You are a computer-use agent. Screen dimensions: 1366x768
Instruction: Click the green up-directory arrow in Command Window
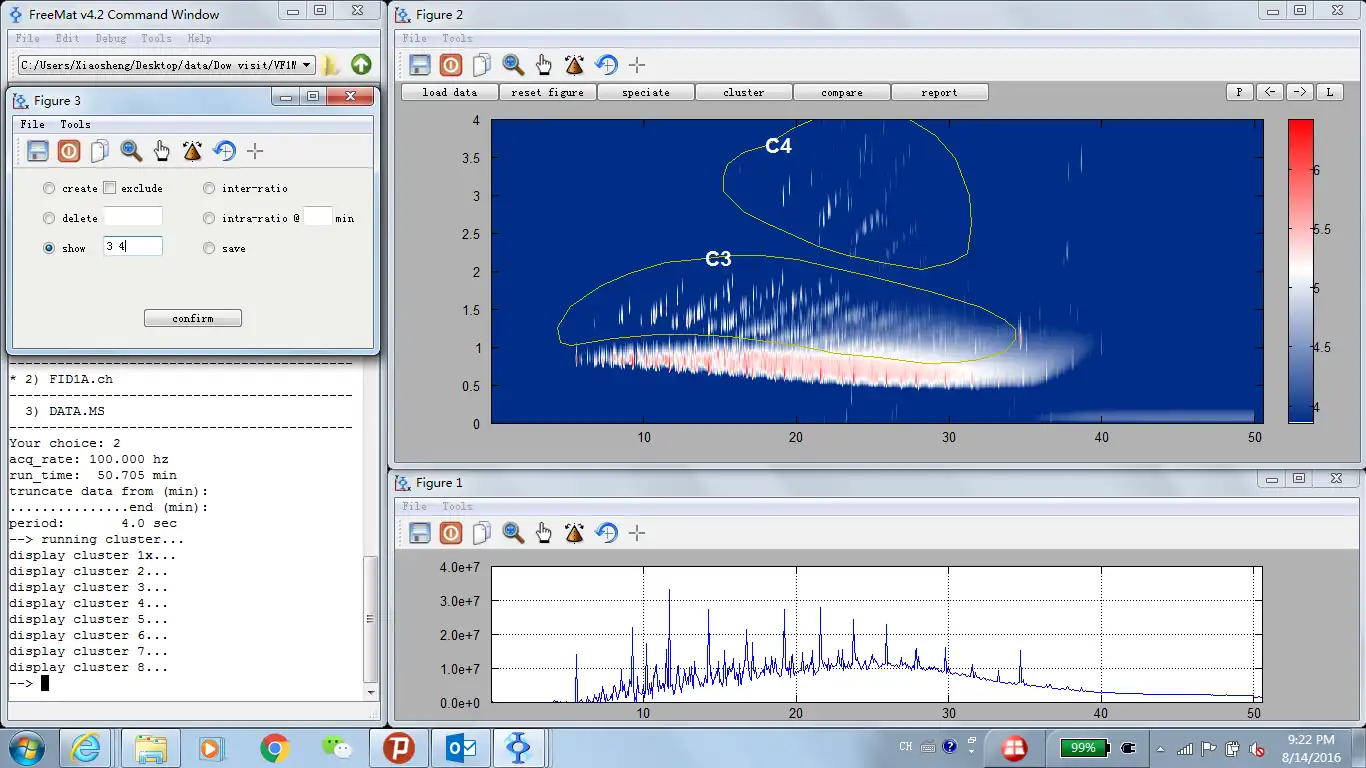(361, 65)
